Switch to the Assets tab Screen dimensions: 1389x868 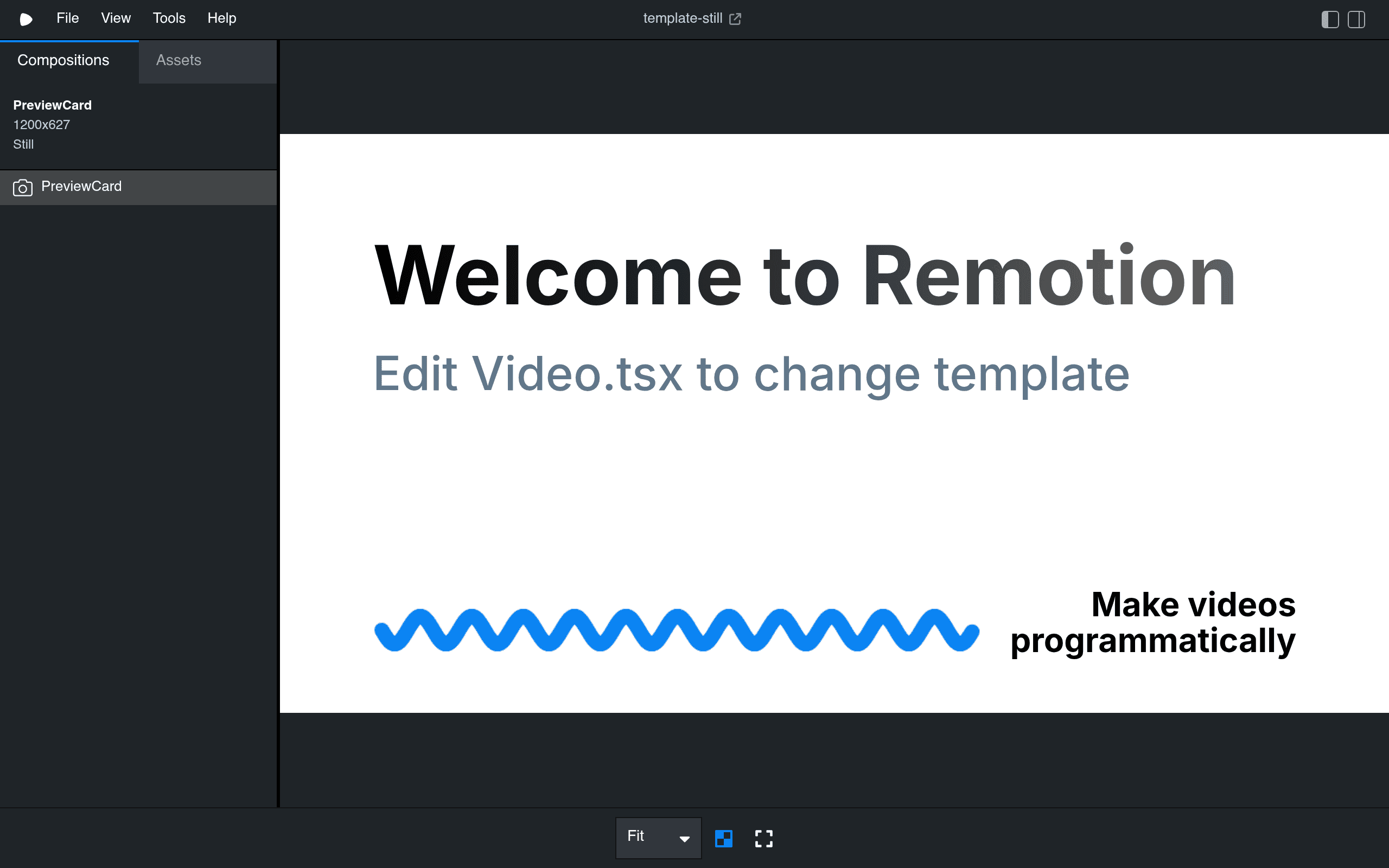208,61
